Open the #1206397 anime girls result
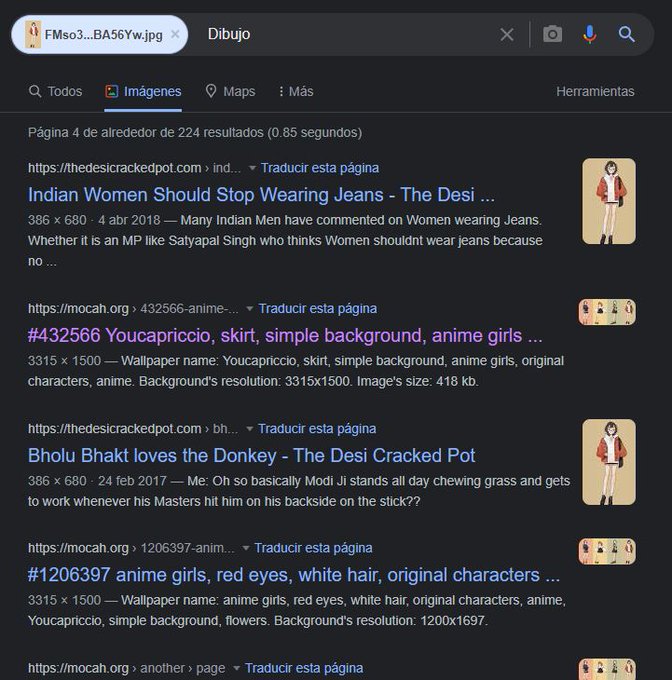 [294, 575]
